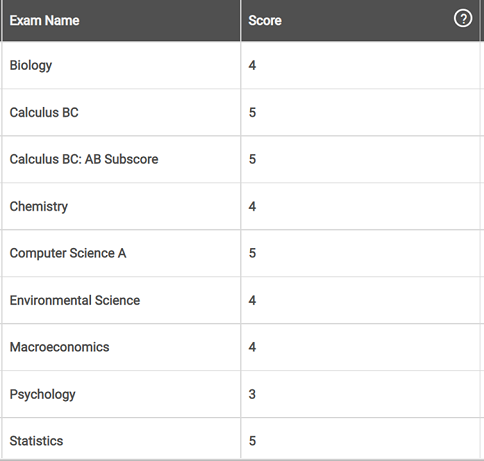Image resolution: width=484 pixels, height=461 pixels.
Task: Select the Statistics exam name
Action: point(36,441)
